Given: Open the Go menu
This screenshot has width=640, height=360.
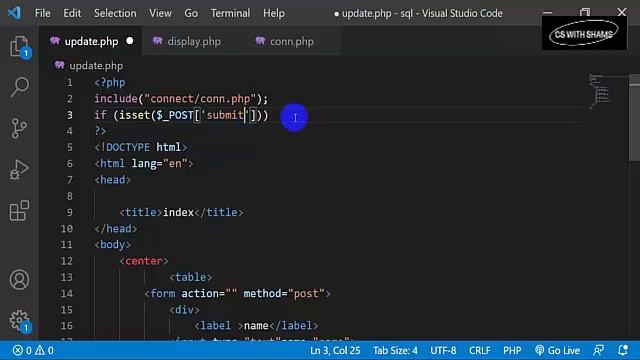Looking at the screenshot, I should coord(191,13).
